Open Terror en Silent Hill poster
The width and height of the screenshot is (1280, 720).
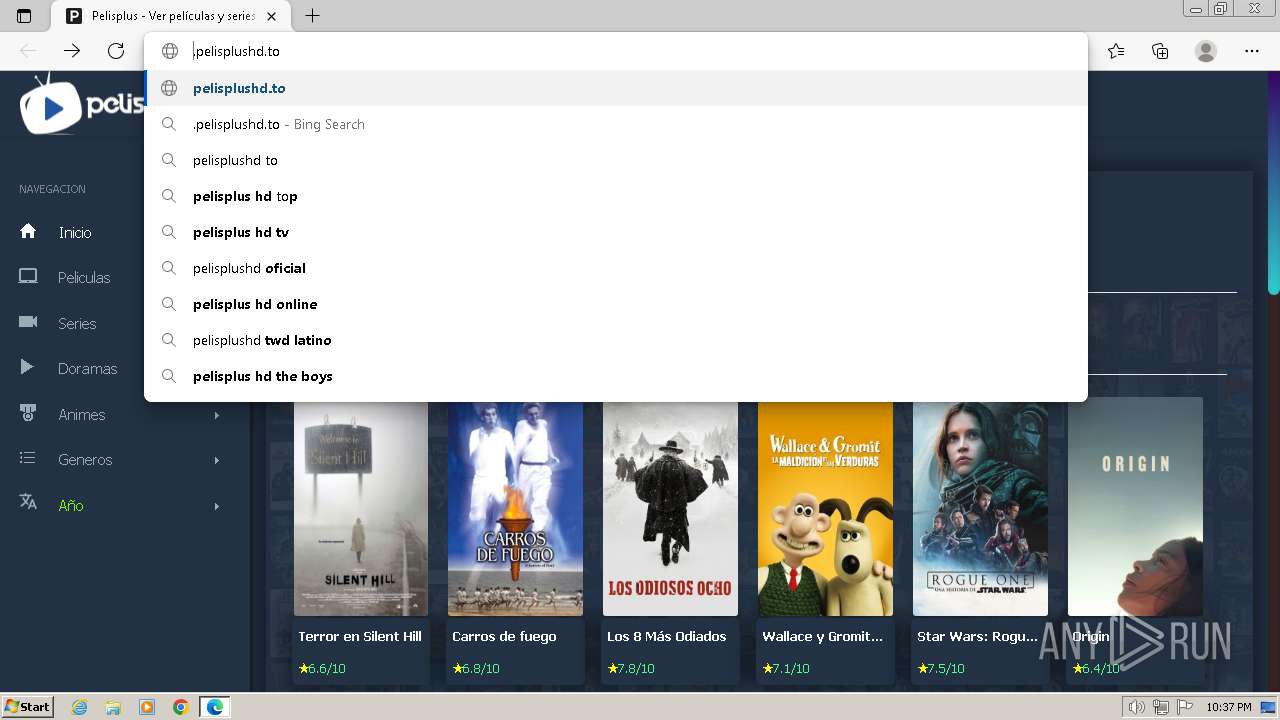361,509
